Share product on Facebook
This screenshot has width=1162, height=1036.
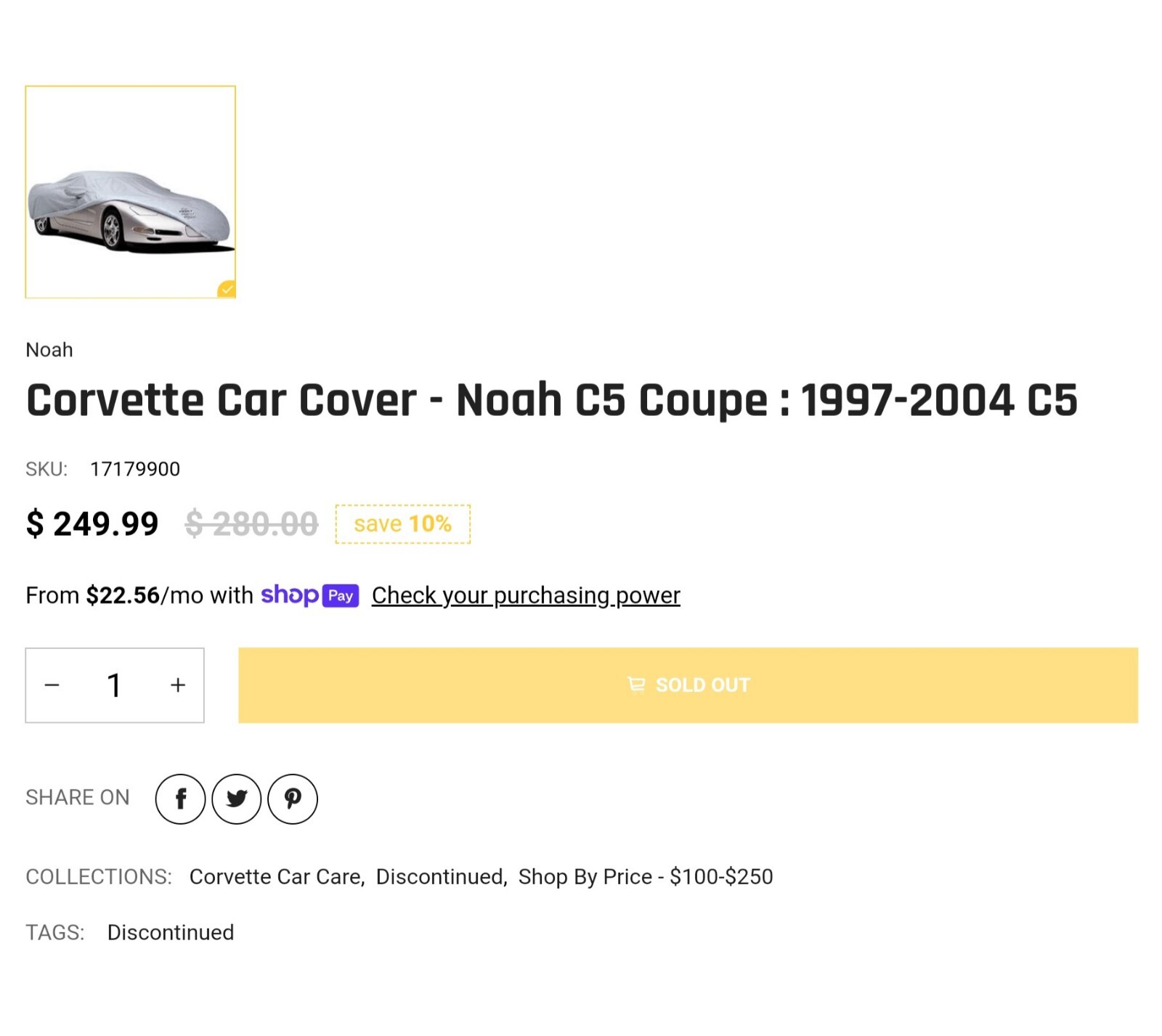click(180, 799)
